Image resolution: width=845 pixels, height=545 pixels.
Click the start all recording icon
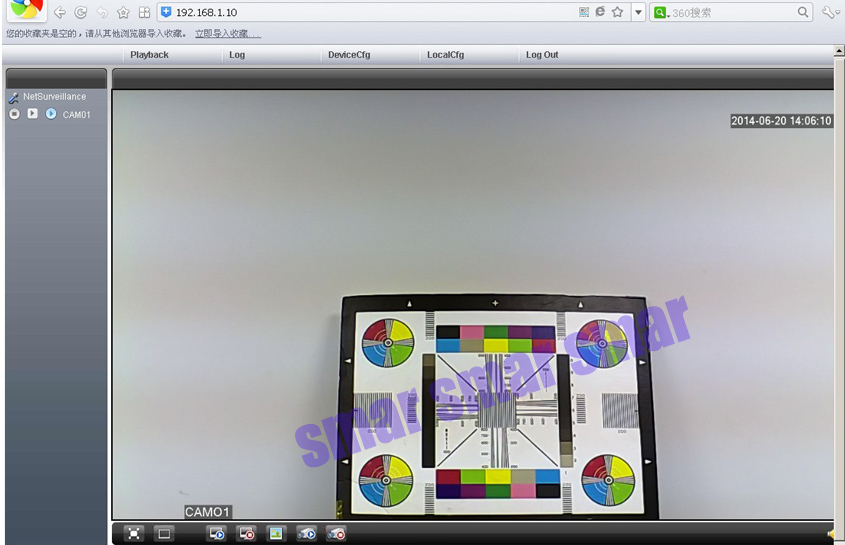pyautogui.click(x=307, y=534)
